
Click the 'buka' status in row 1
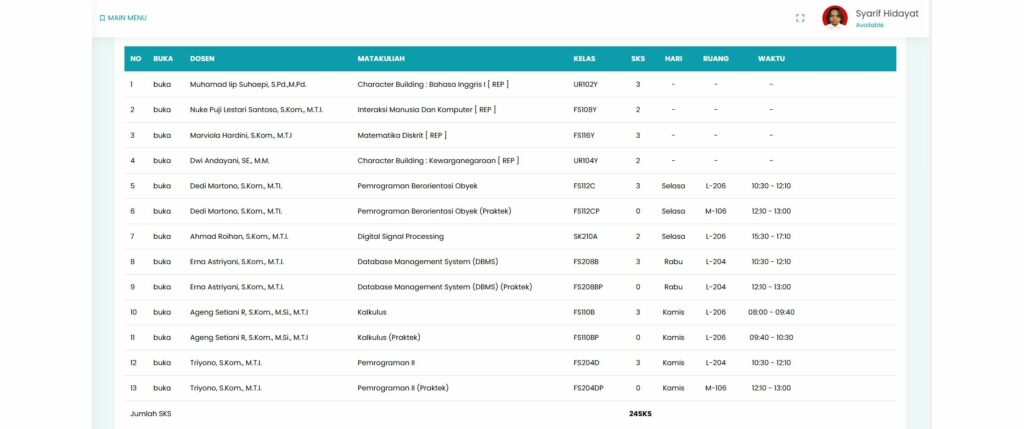pyautogui.click(x=162, y=84)
